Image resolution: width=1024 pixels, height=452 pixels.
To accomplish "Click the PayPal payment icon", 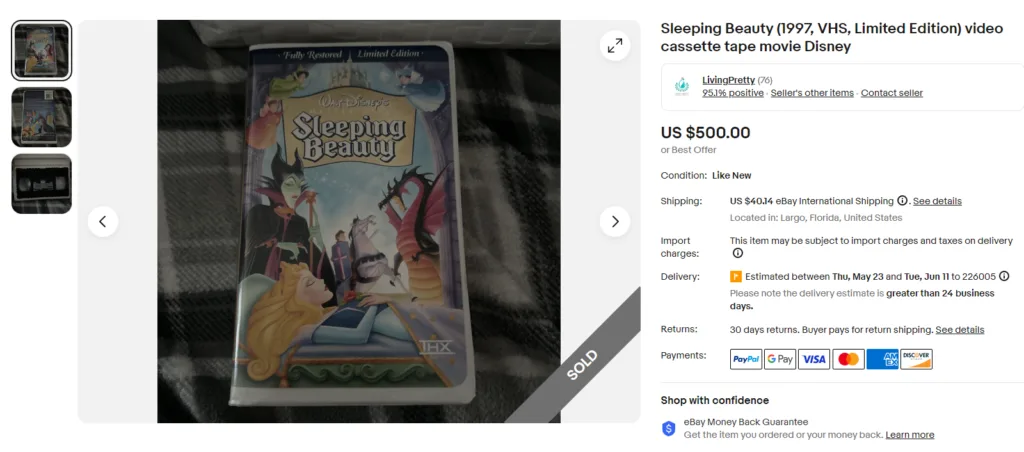I will click(746, 359).
